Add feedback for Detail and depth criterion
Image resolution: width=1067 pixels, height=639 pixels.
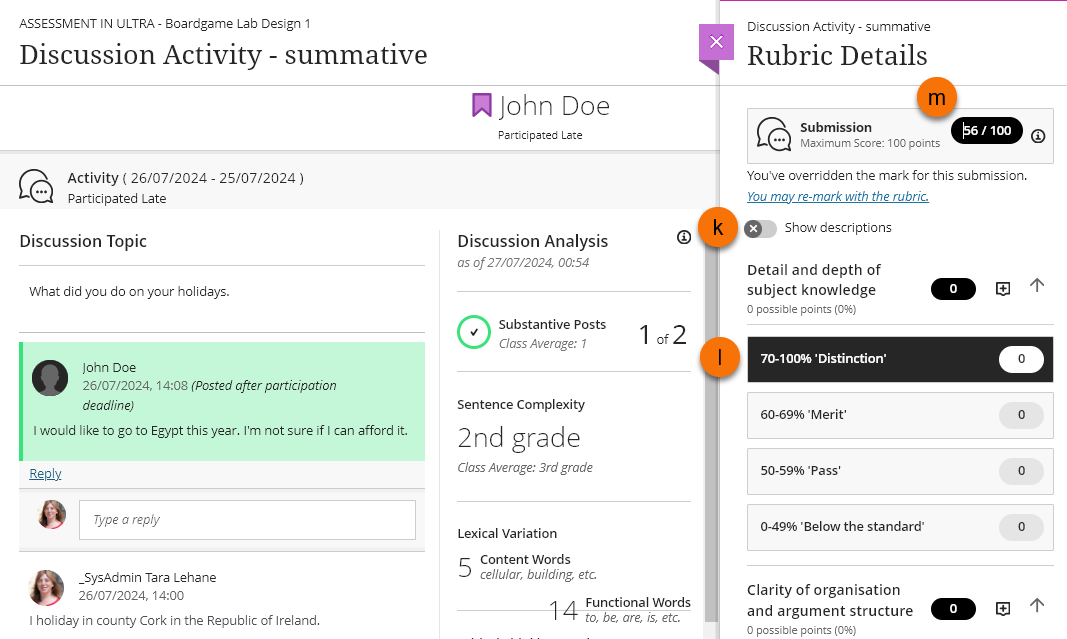1003,288
